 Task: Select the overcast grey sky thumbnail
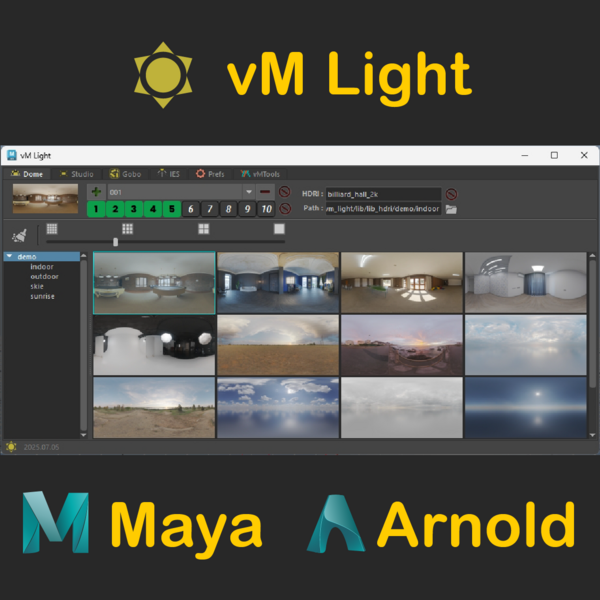click(402, 408)
